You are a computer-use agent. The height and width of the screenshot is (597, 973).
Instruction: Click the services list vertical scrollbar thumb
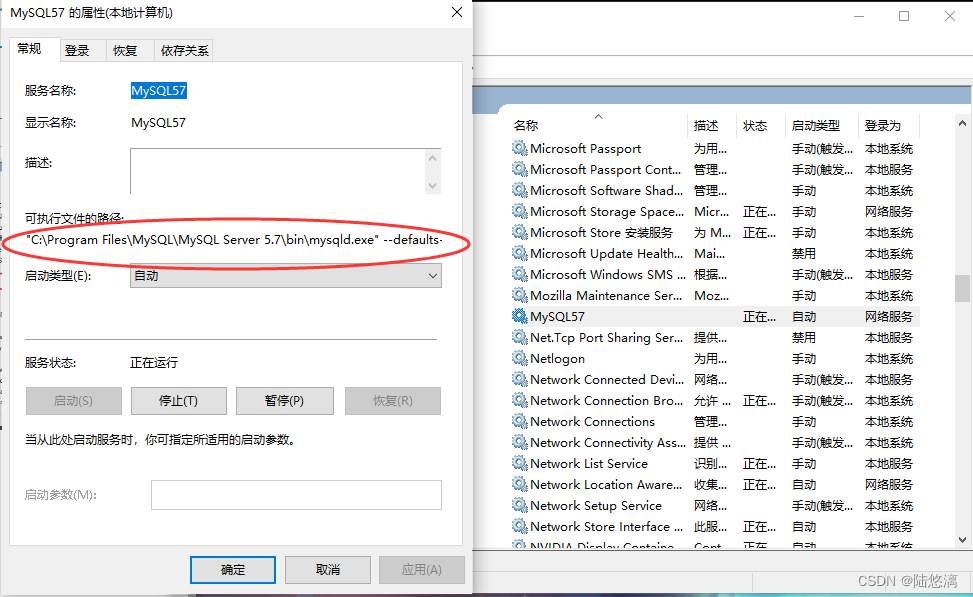962,288
